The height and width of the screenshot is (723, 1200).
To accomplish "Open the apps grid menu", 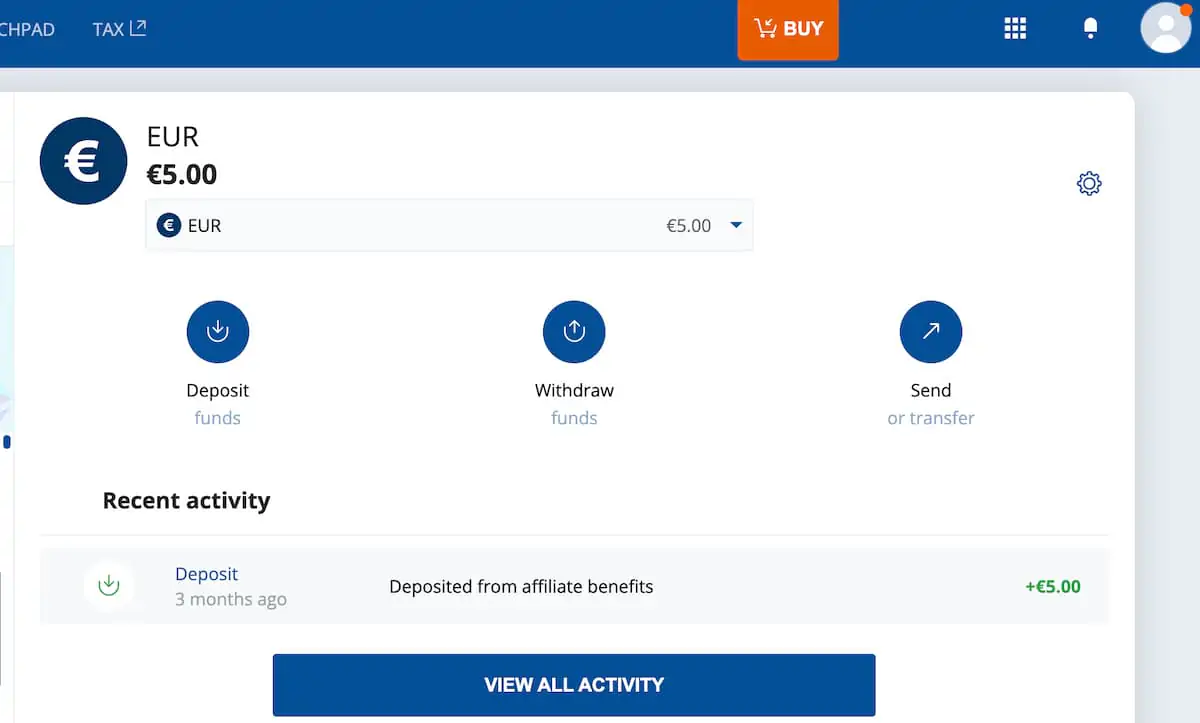I will tap(1015, 29).
